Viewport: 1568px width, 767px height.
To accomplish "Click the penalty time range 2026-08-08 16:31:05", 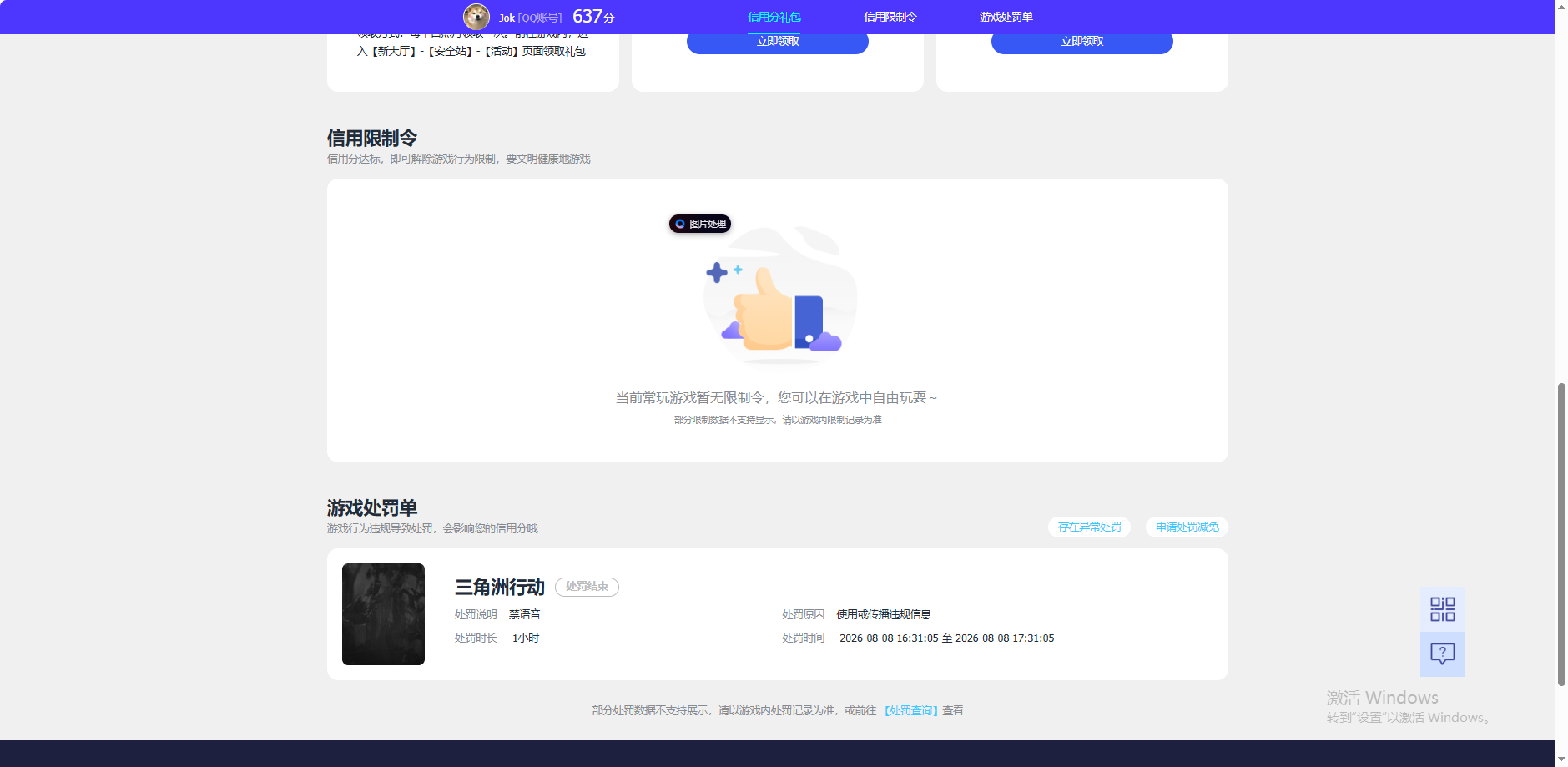I will 946,638.
